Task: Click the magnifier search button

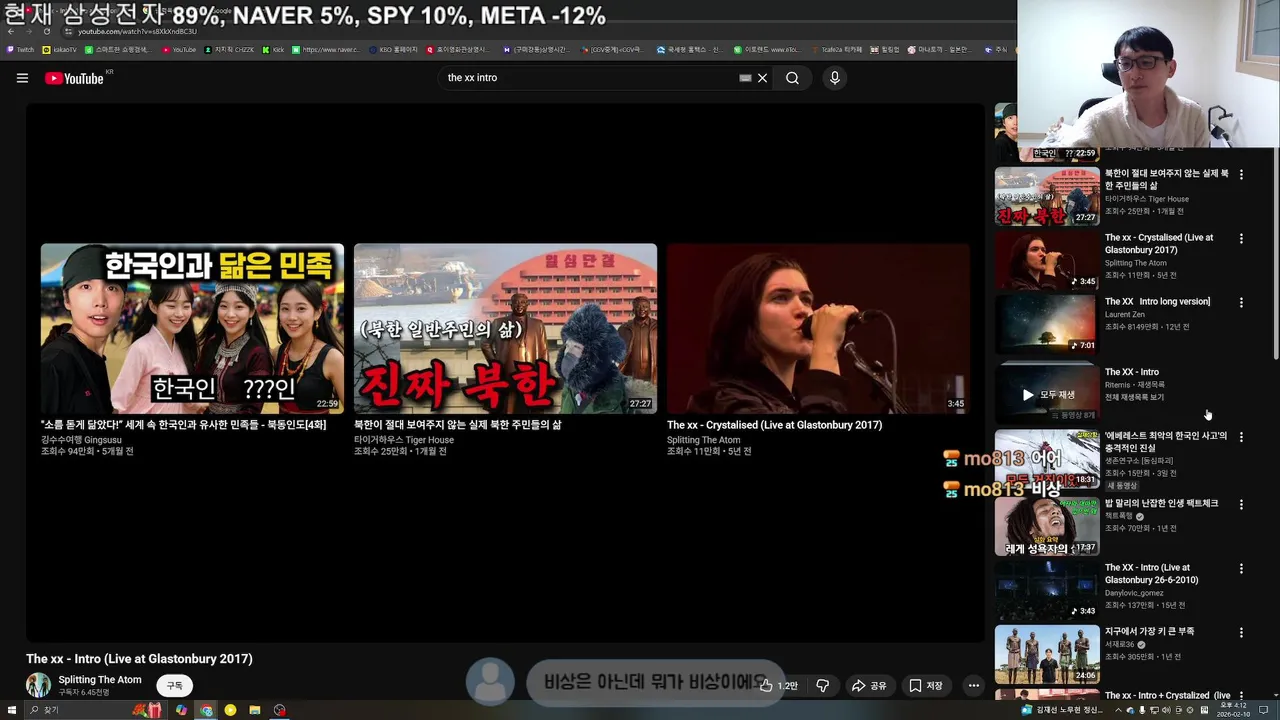Action: tap(792, 78)
